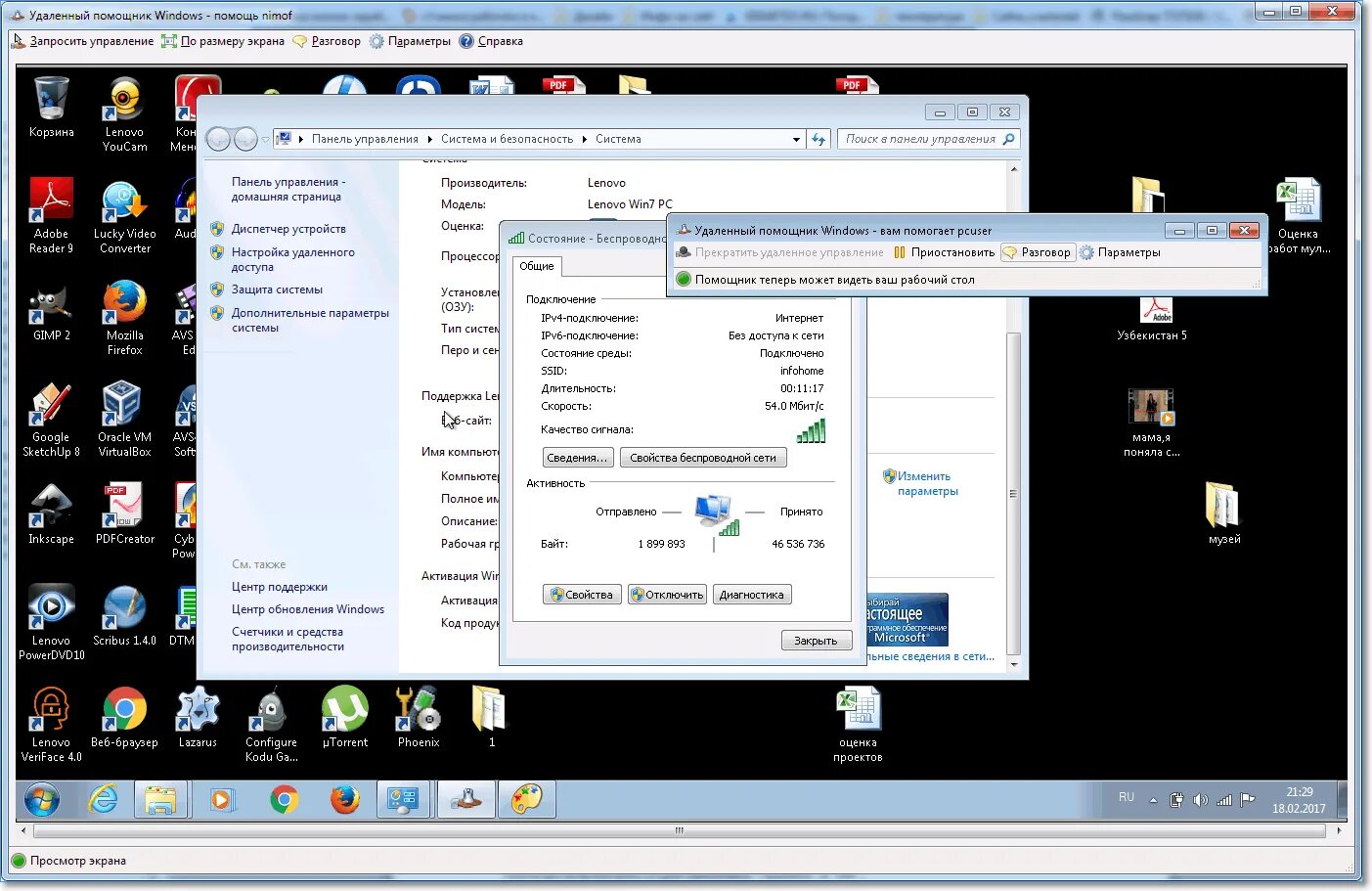Screen dimensions: 1372x891
Task: Open the Google SketchUp 8 icon
Action: tap(51, 420)
